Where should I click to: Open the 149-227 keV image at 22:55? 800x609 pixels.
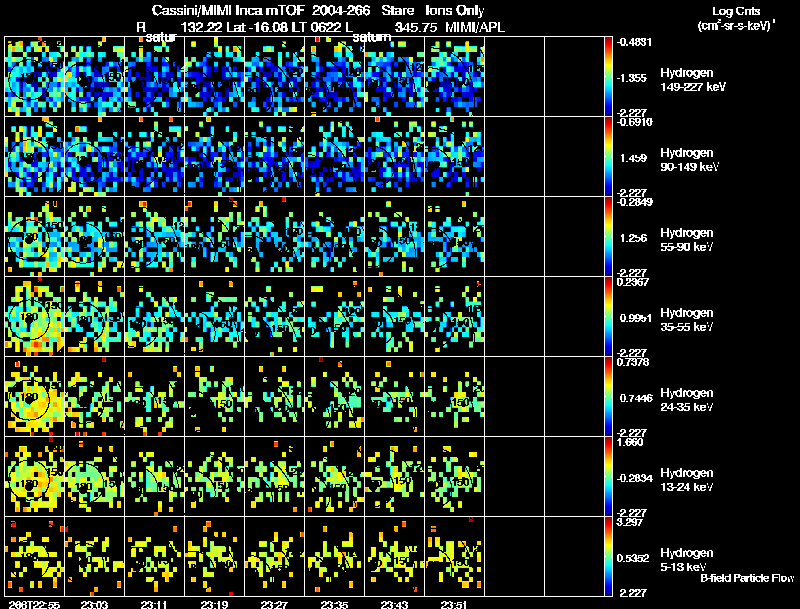pos(35,76)
